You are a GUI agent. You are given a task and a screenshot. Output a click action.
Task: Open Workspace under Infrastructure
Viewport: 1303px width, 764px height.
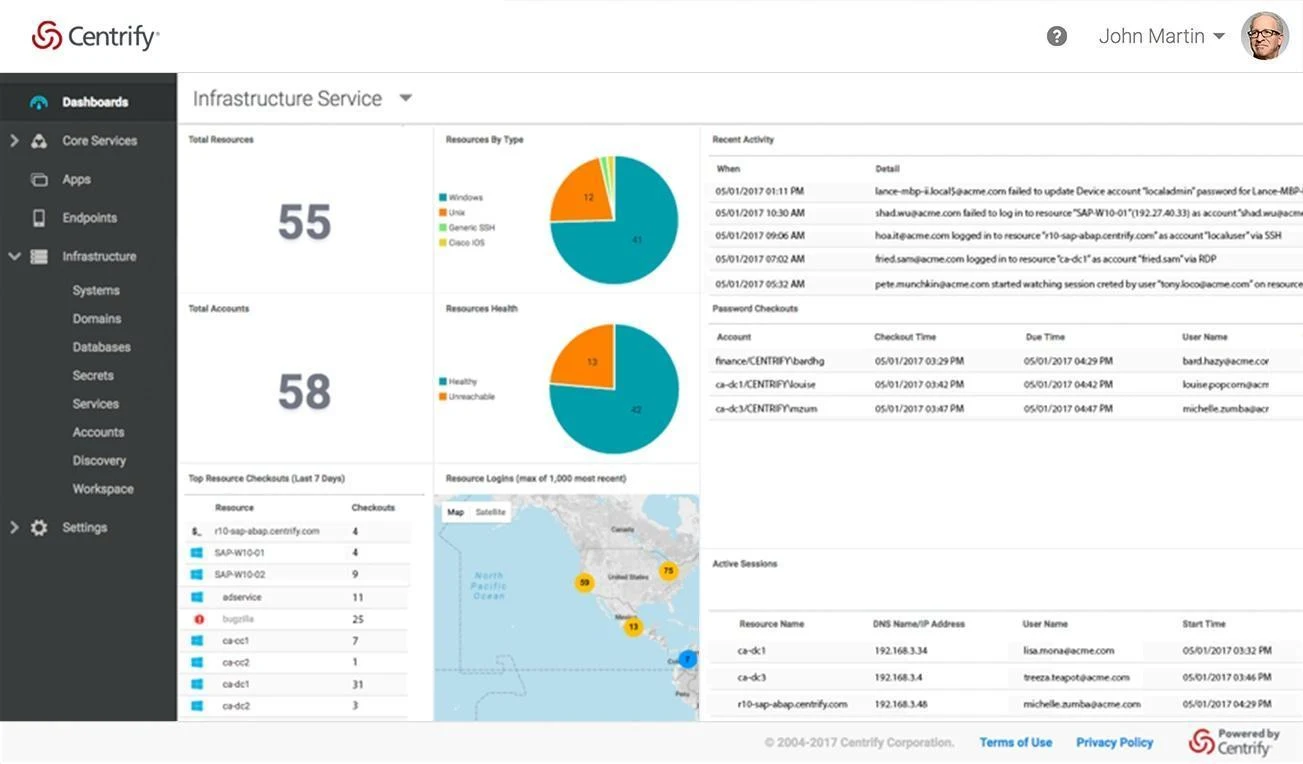103,490
